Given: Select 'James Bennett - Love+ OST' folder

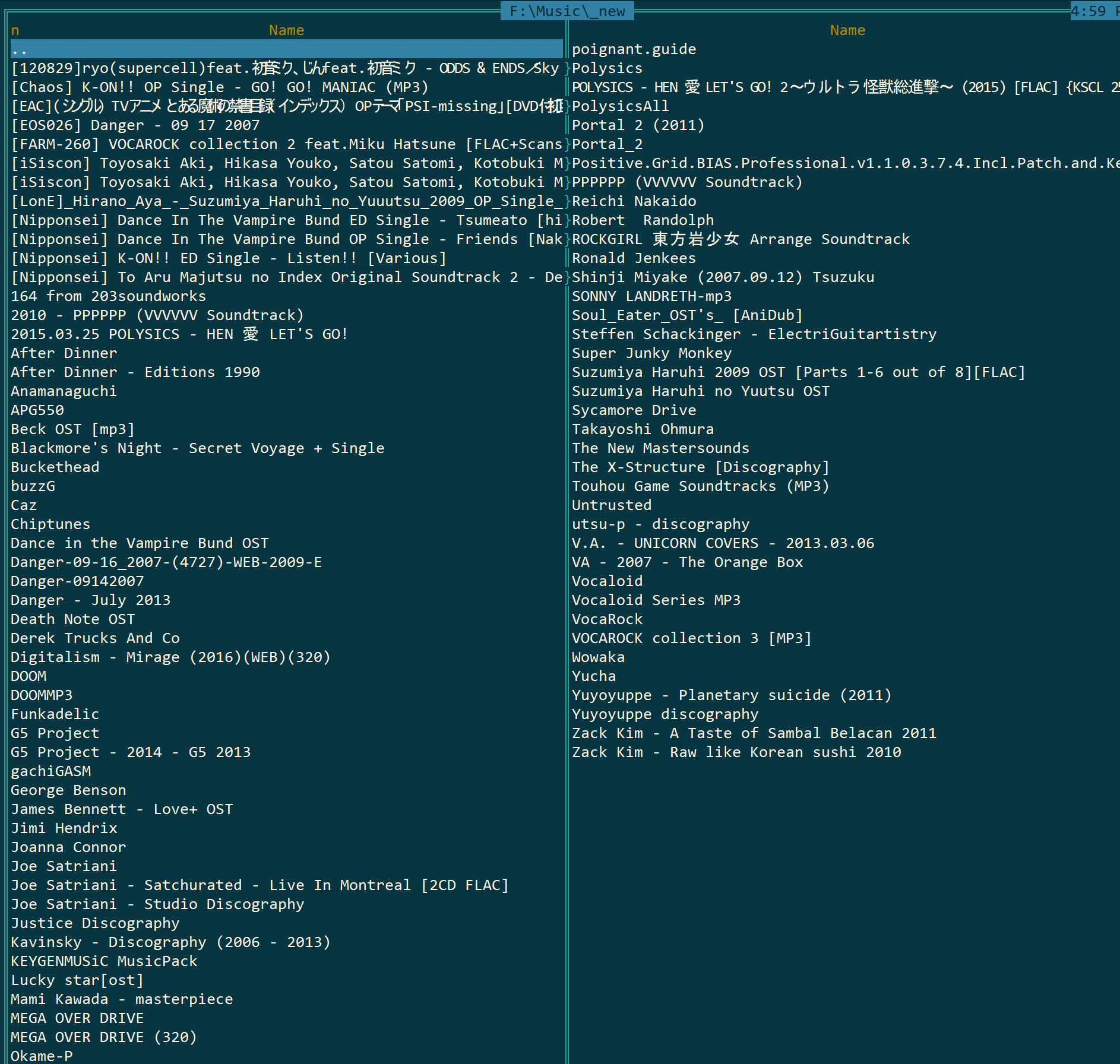Looking at the screenshot, I should tap(122, 809).
